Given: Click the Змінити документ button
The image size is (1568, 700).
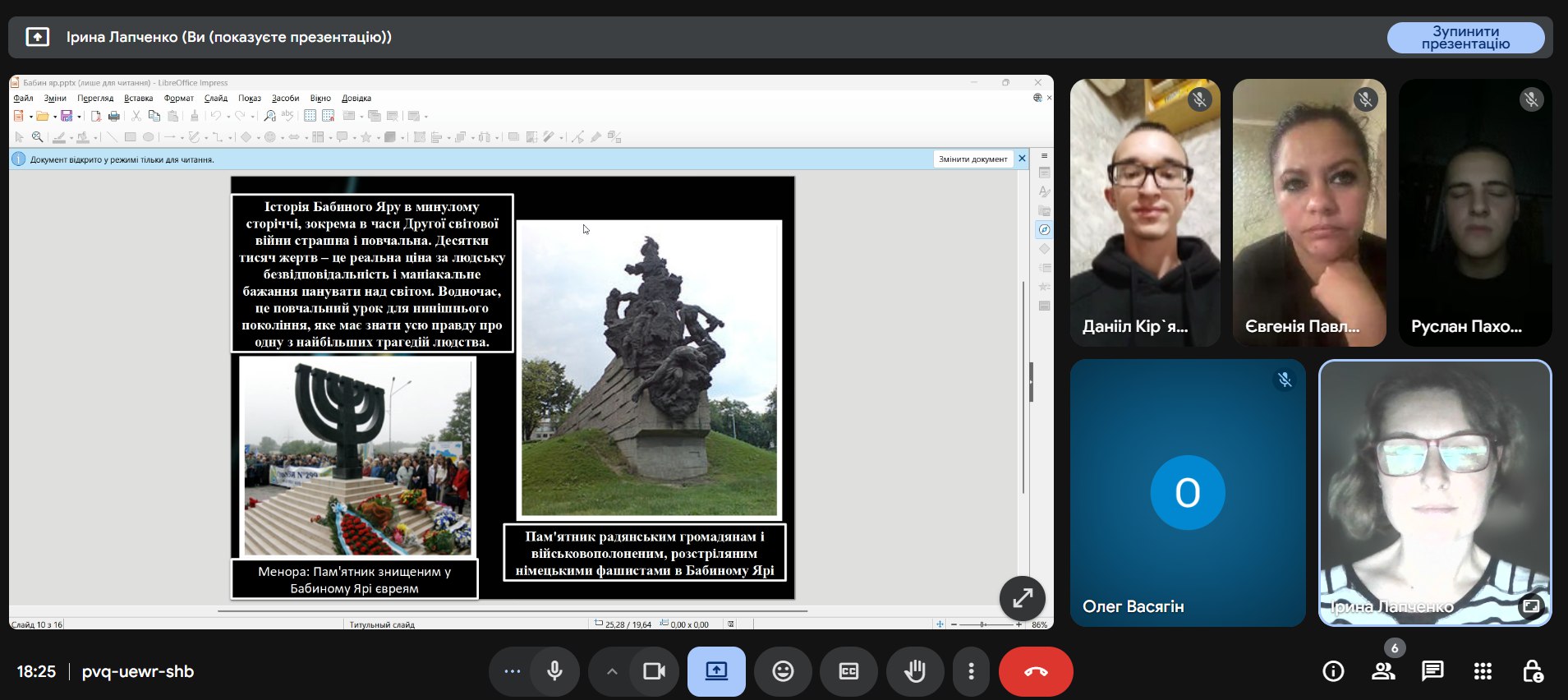Looking at the screenshot, I should [973, 159].
